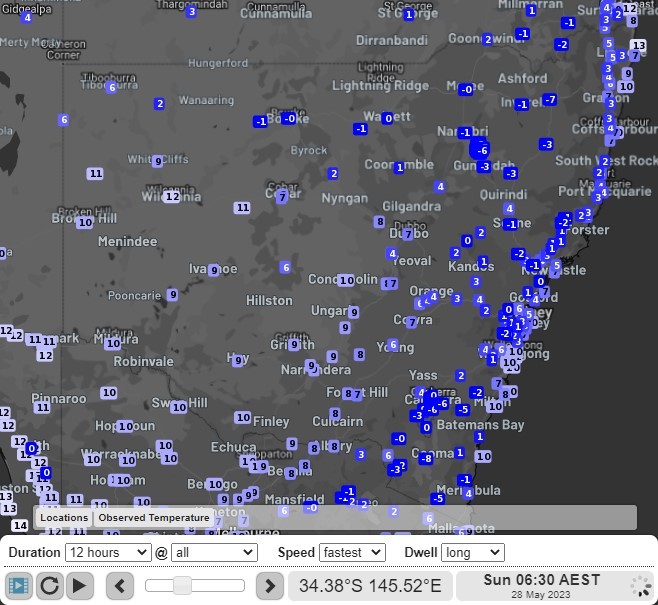This screenshot has height=605, width=658.
Task: Start playback with the play button
Action: (80, 586)
